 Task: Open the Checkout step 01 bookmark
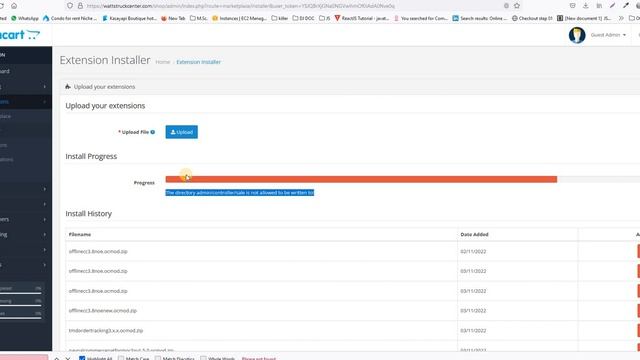coord(532,18)
